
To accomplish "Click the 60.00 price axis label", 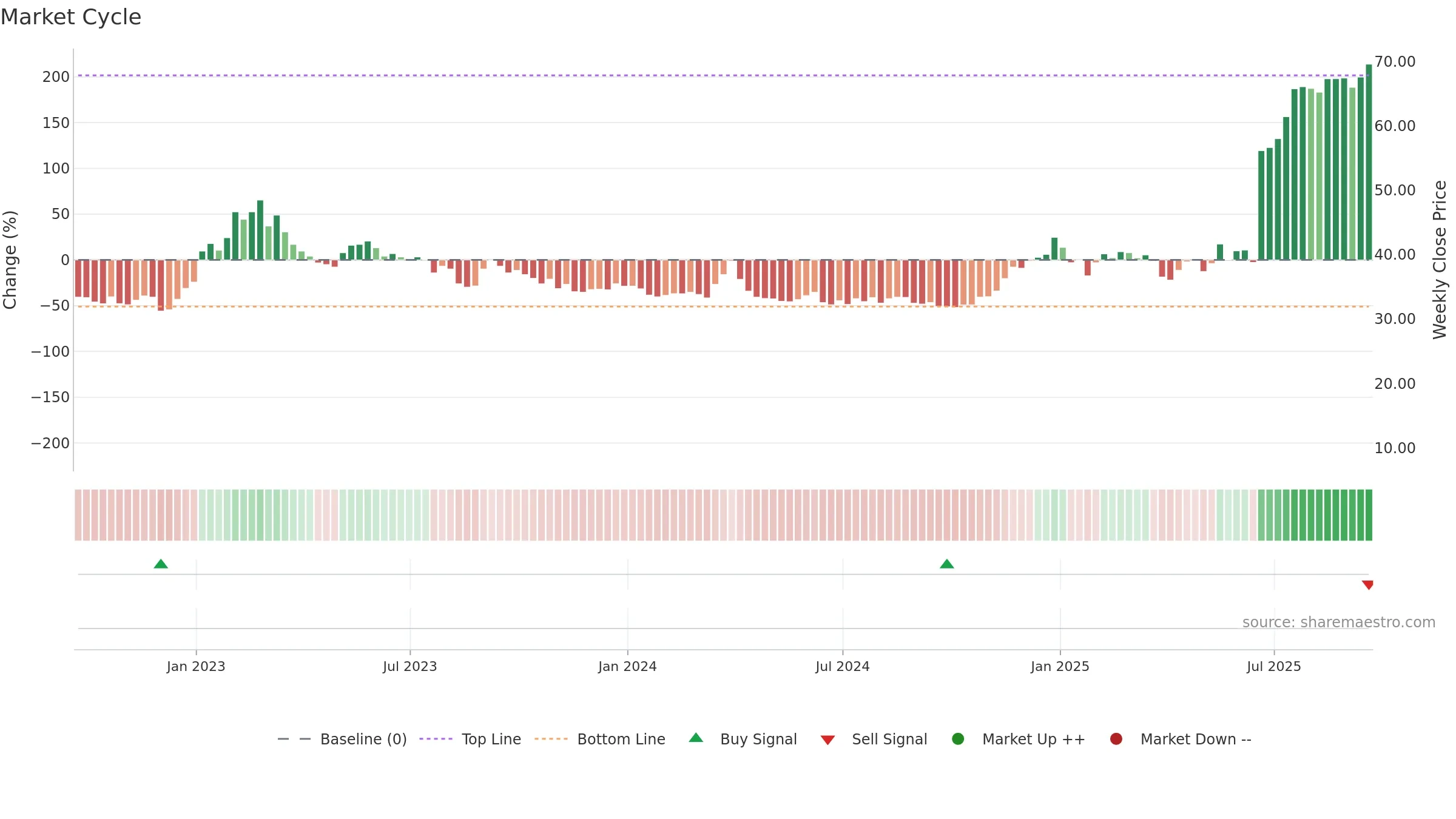I will (x=1395, y=126).
